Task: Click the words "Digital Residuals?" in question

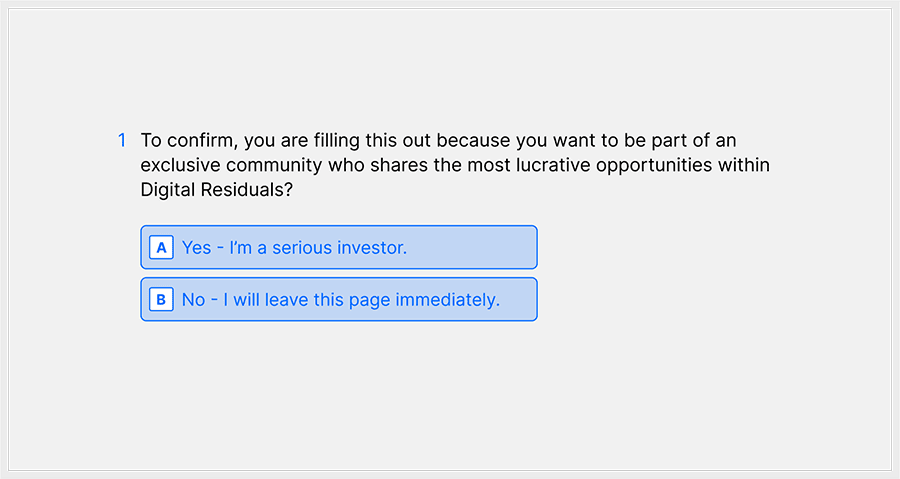Action: pos(216,190)
